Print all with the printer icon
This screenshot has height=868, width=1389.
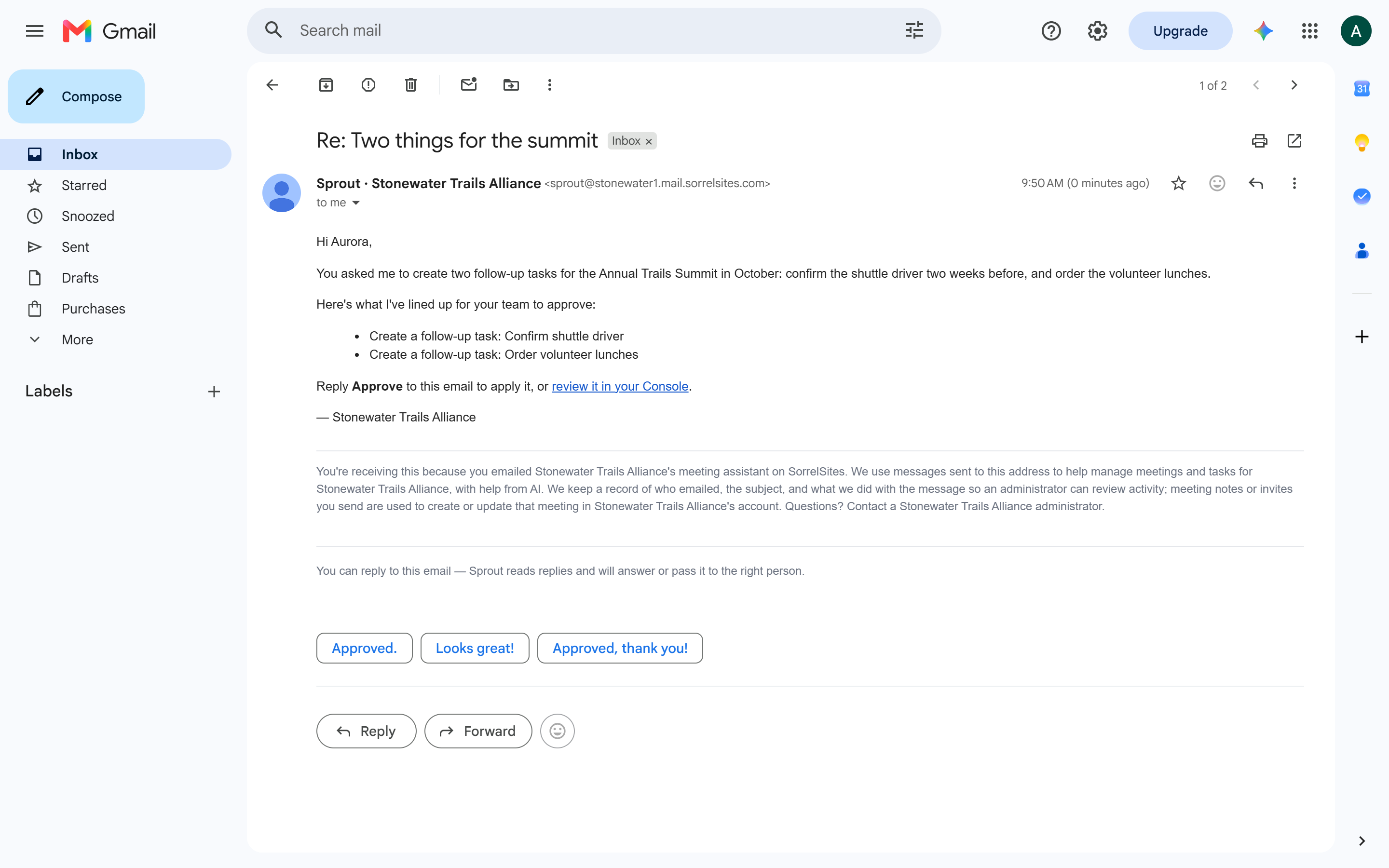click(x=1259, y=141)
